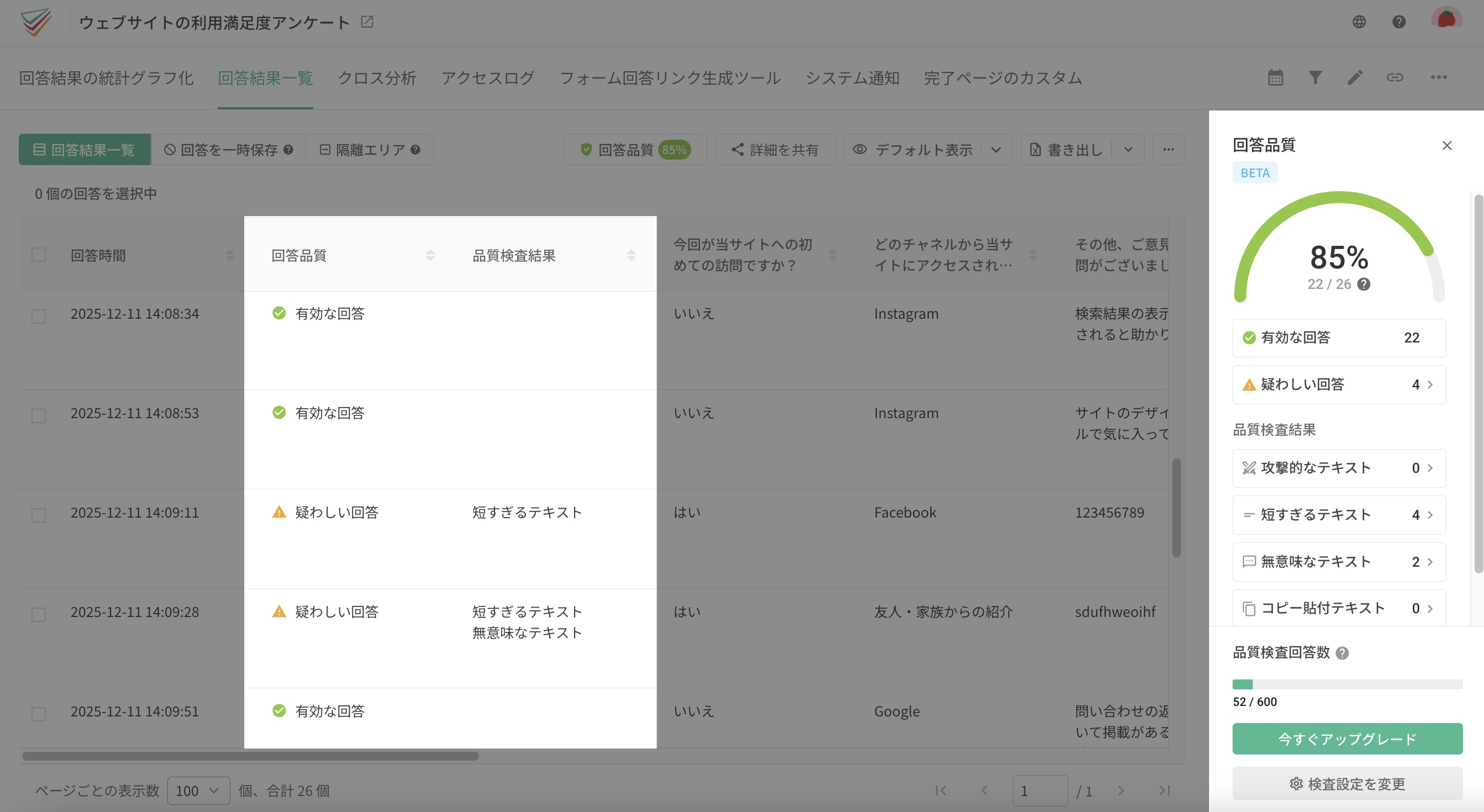Switch to システム通知 tab
Screen dimensions: 1484x812
(x=852, y=78)
